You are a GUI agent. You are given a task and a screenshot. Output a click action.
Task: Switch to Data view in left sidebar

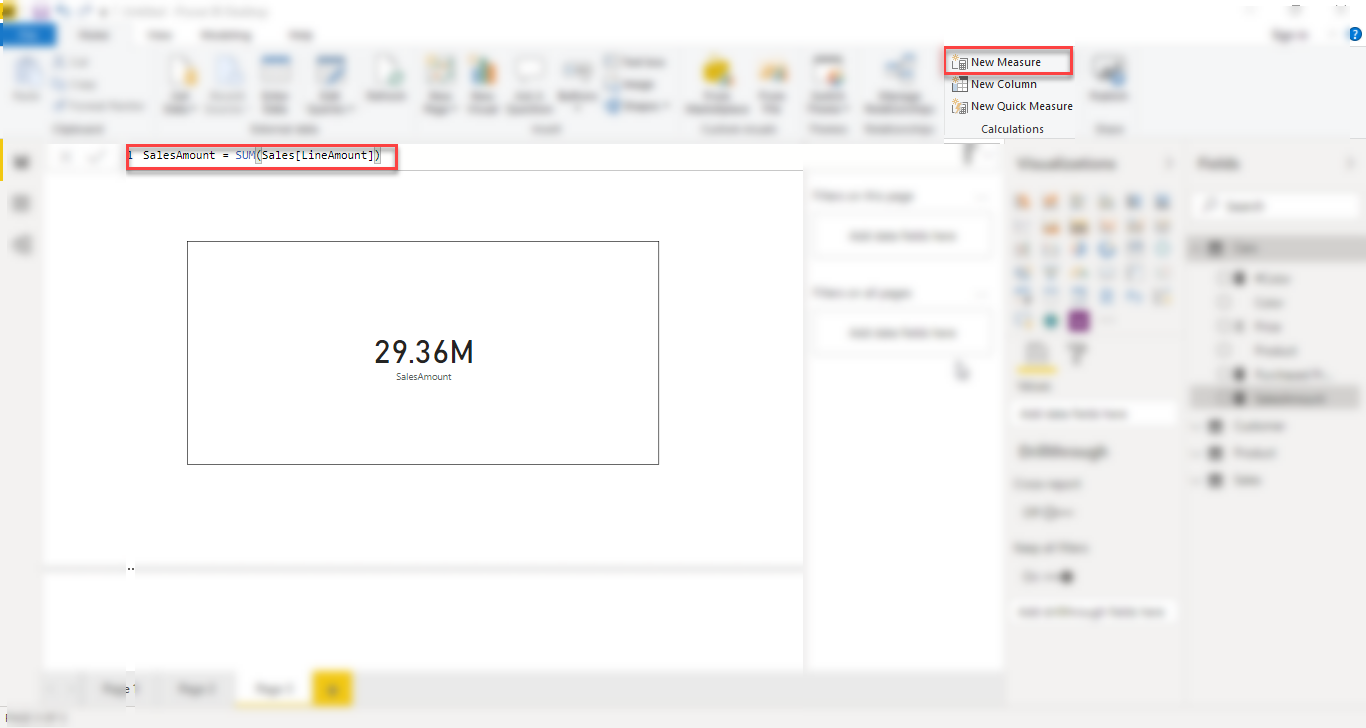click(x=22, y=204)
